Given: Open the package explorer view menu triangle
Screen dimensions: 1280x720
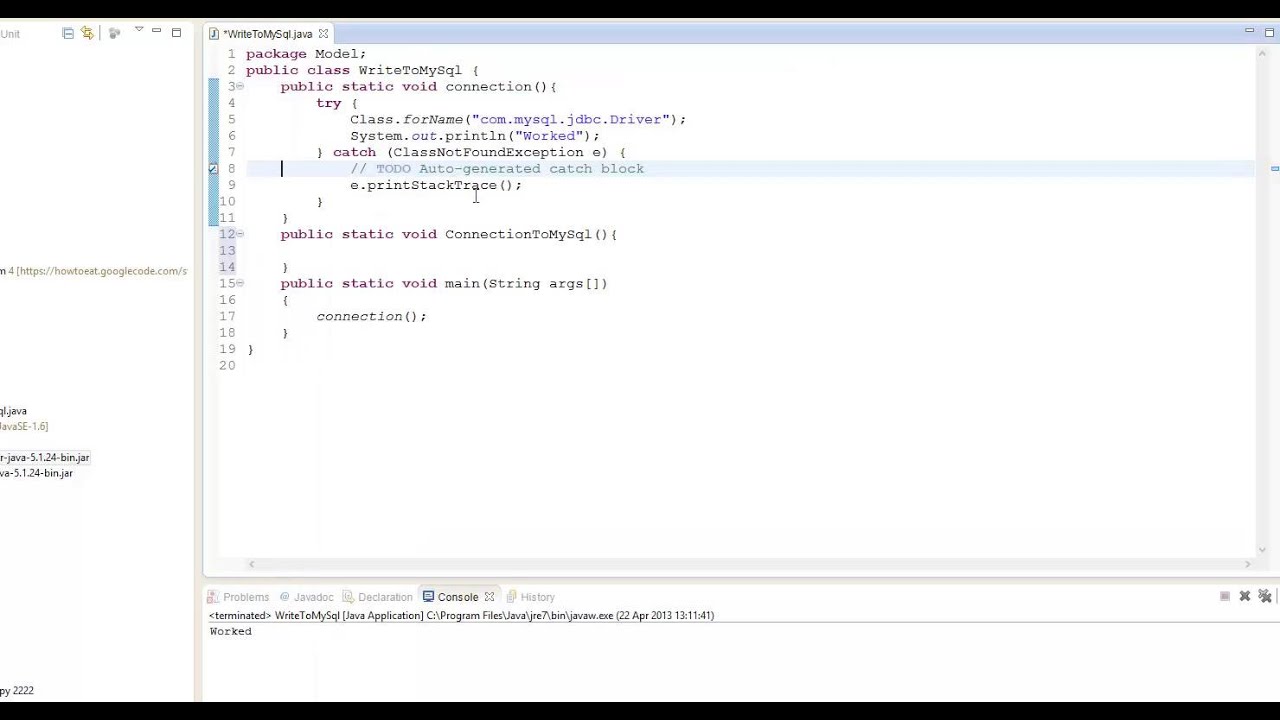Looking at the screenshot, I should [138, 30].
